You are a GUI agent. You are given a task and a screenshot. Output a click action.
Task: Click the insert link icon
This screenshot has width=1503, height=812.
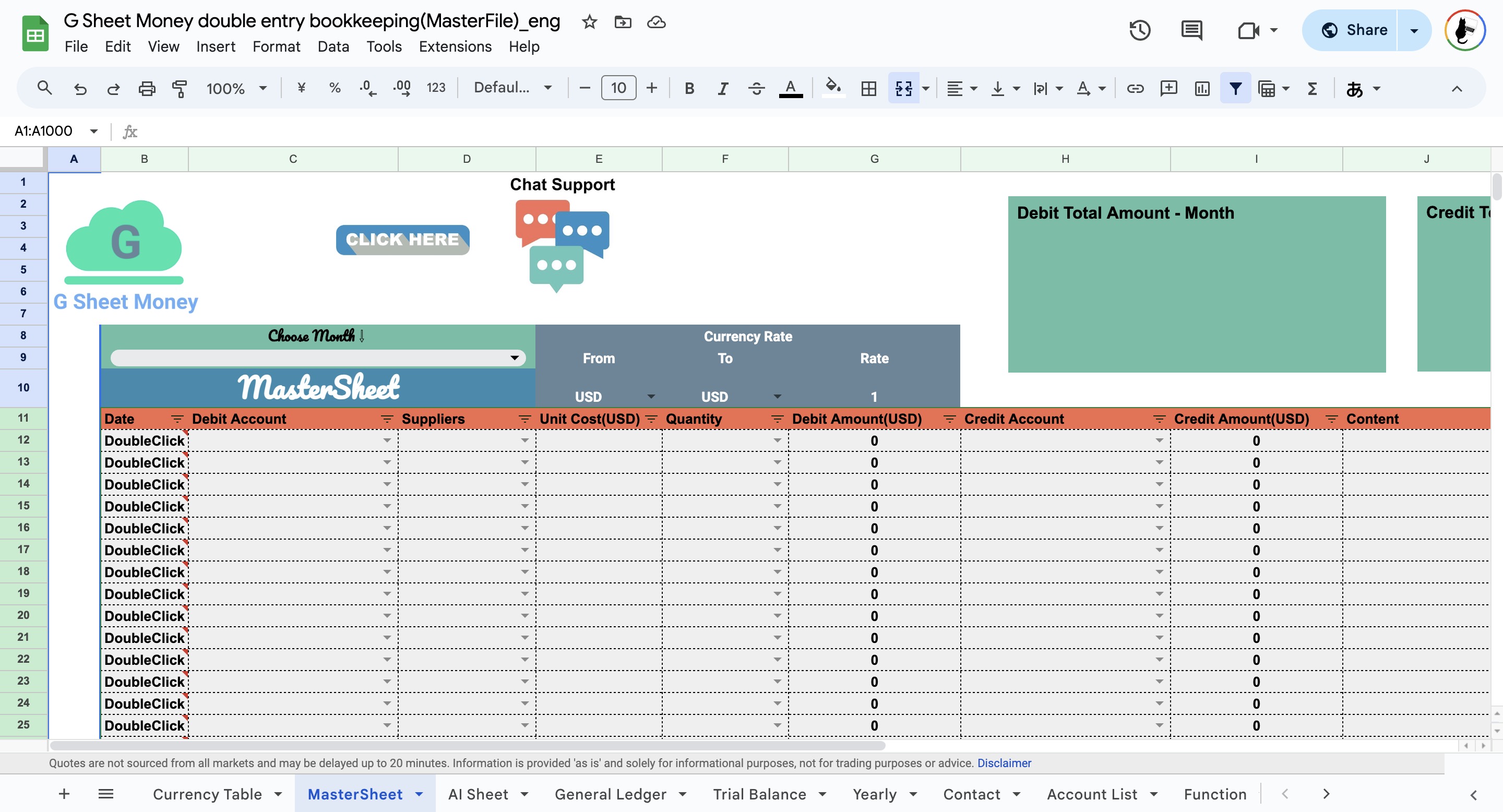1134,88
